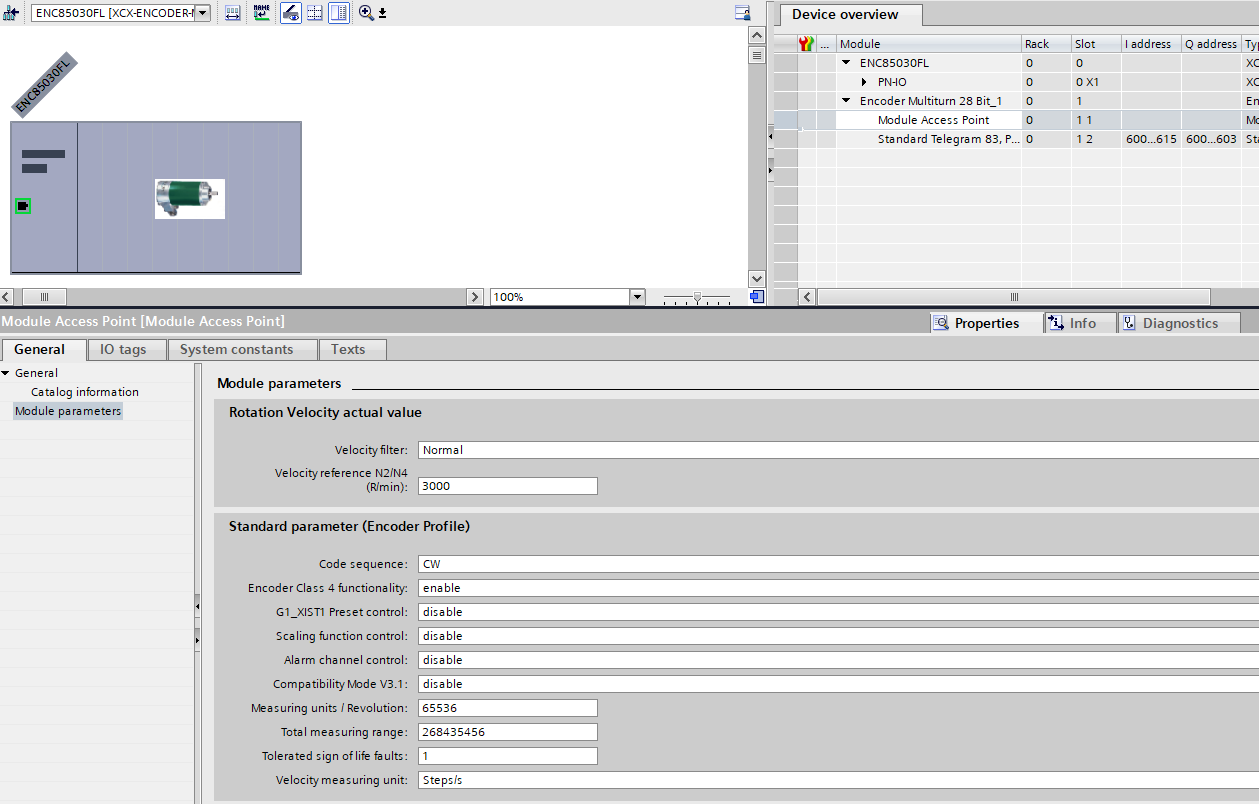Image resolution: width=1259 pixels, height=804 pixels.
Task: Open the Diagnostics tab
Action: click(1179, 323)
